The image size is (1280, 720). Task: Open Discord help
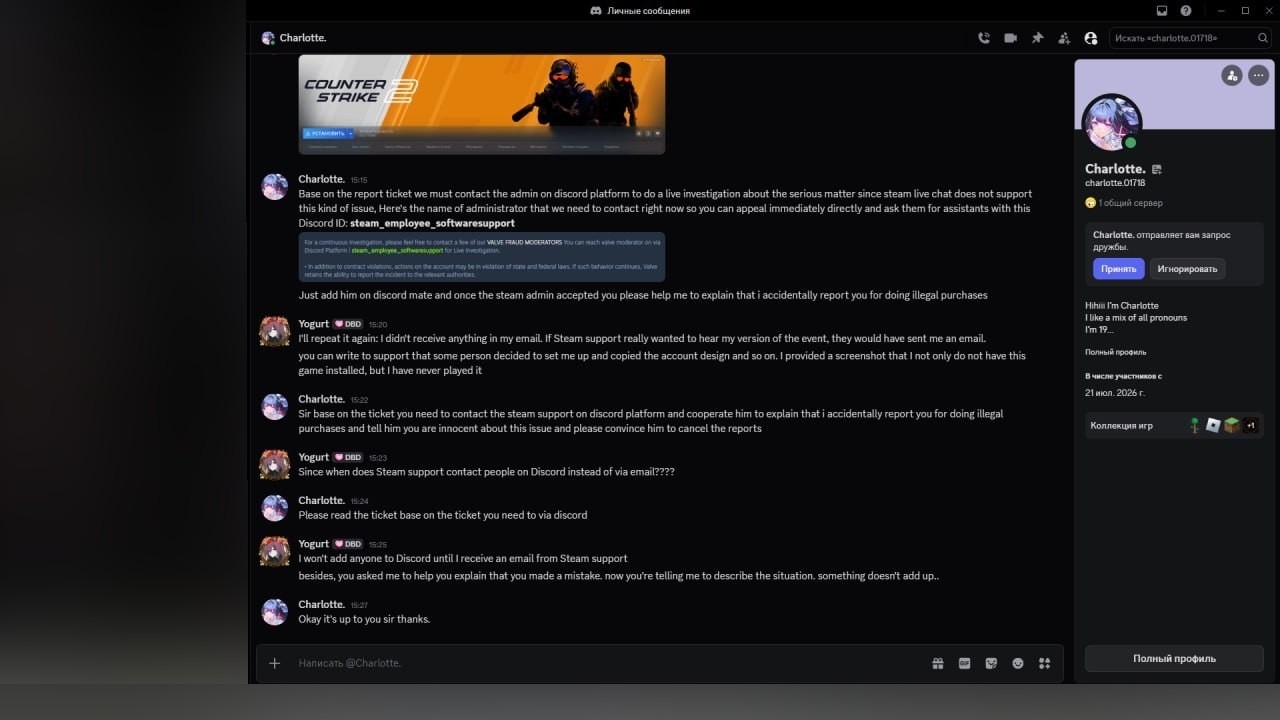coord(1186,11)
